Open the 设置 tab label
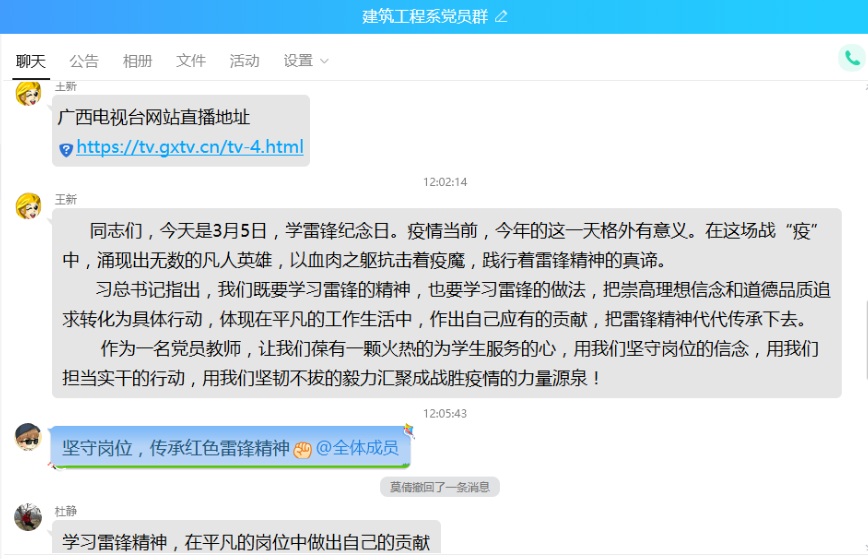This screenshot has height=559, width=868. click(298, 61)
